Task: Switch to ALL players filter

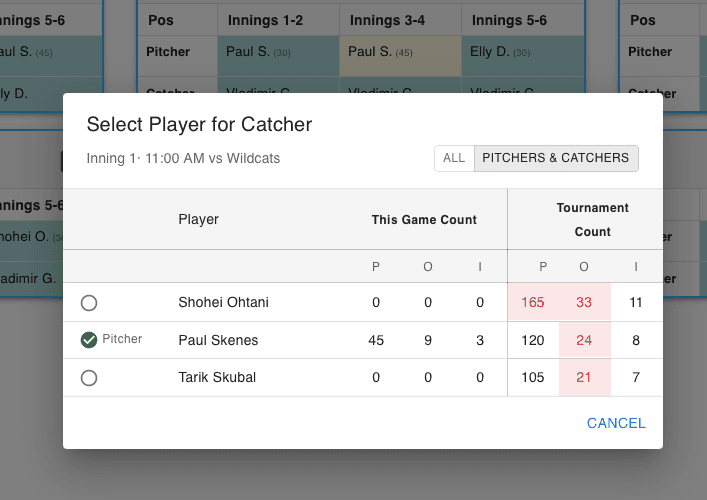Action: 454,158
